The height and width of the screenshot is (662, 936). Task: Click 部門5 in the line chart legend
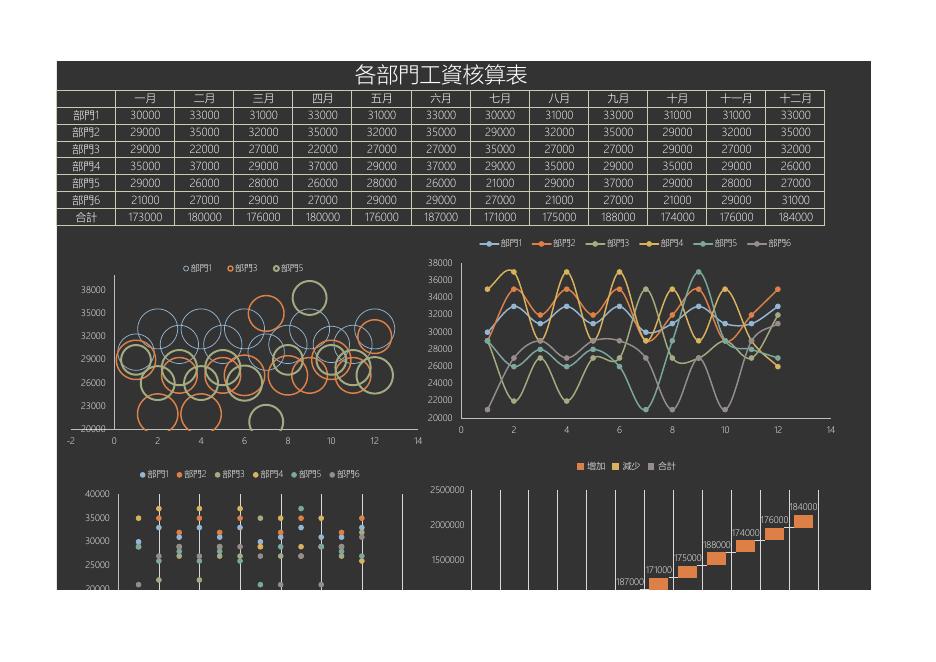click(715, 244)
